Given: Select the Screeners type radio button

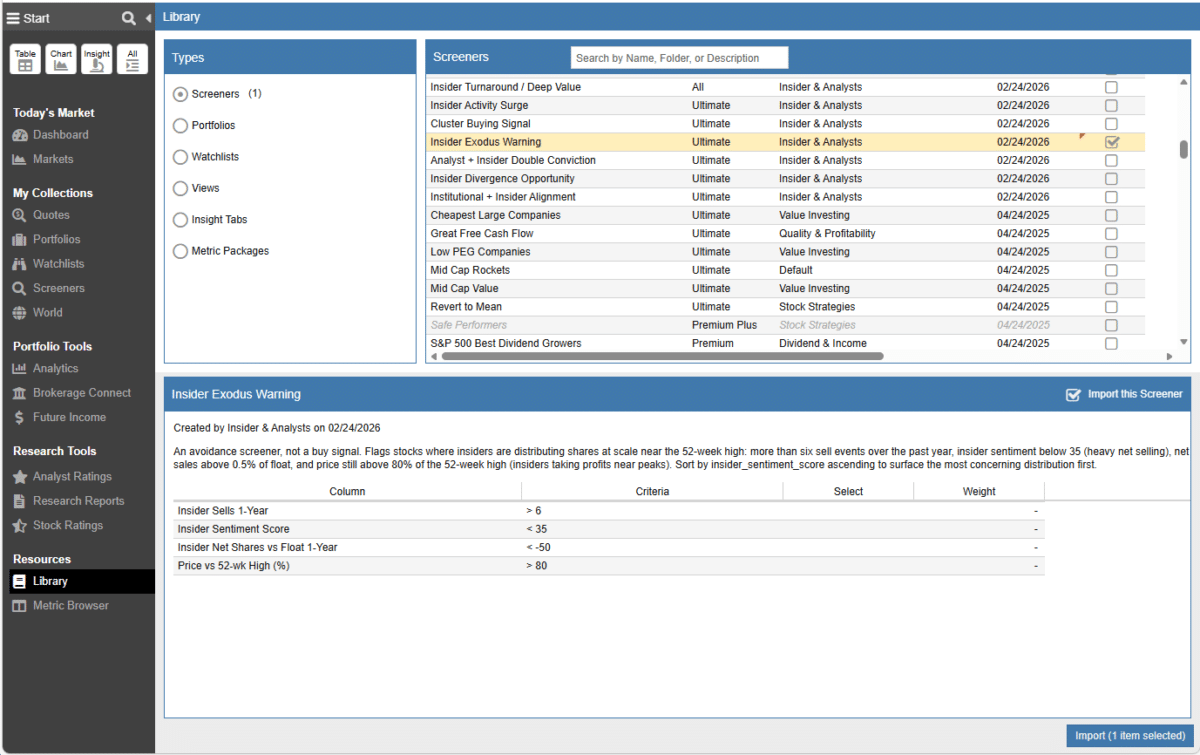Looking at the screenshot, I should [180, 94].
